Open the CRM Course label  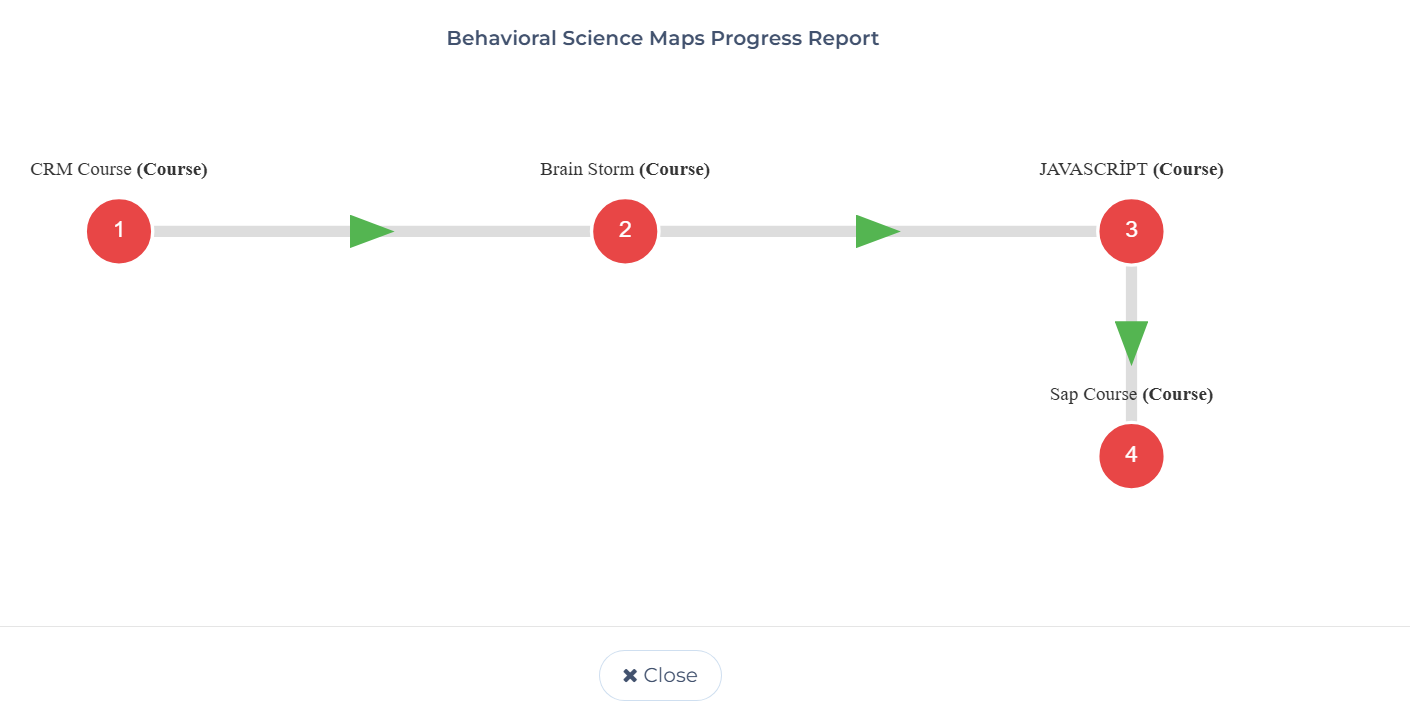pyautogui.click(x=119, y=169)
